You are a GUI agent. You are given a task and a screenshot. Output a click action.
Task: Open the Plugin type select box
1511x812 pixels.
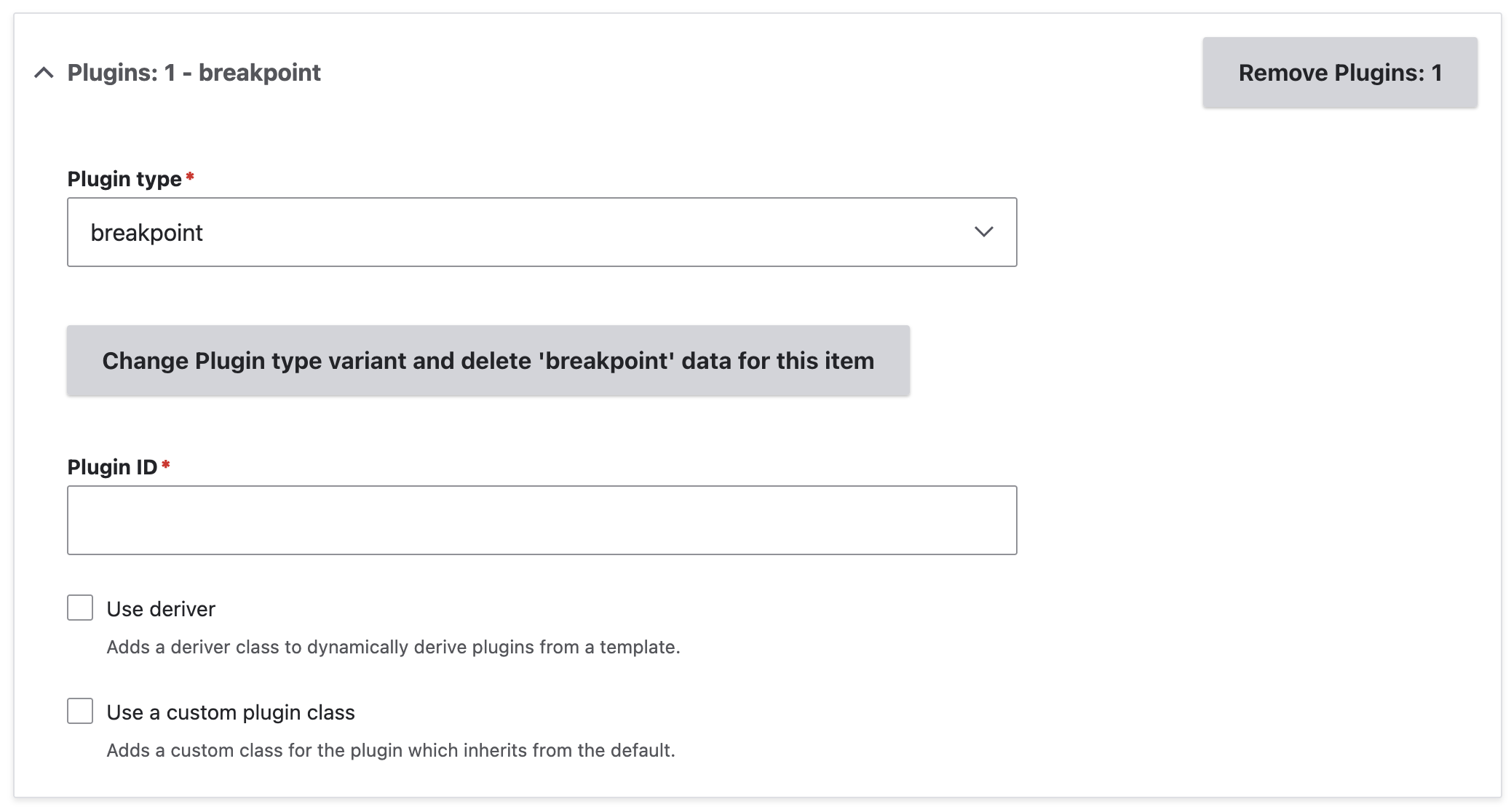[x=542, y=232]
